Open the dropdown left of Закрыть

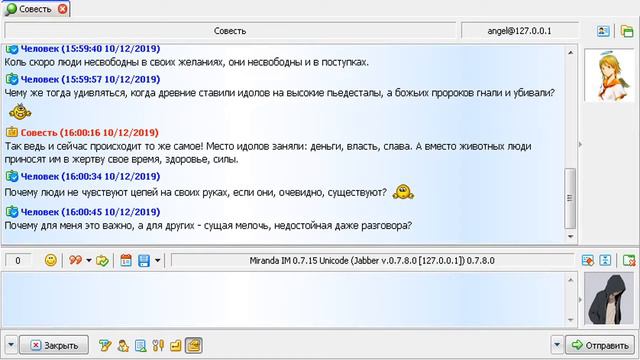11,345
